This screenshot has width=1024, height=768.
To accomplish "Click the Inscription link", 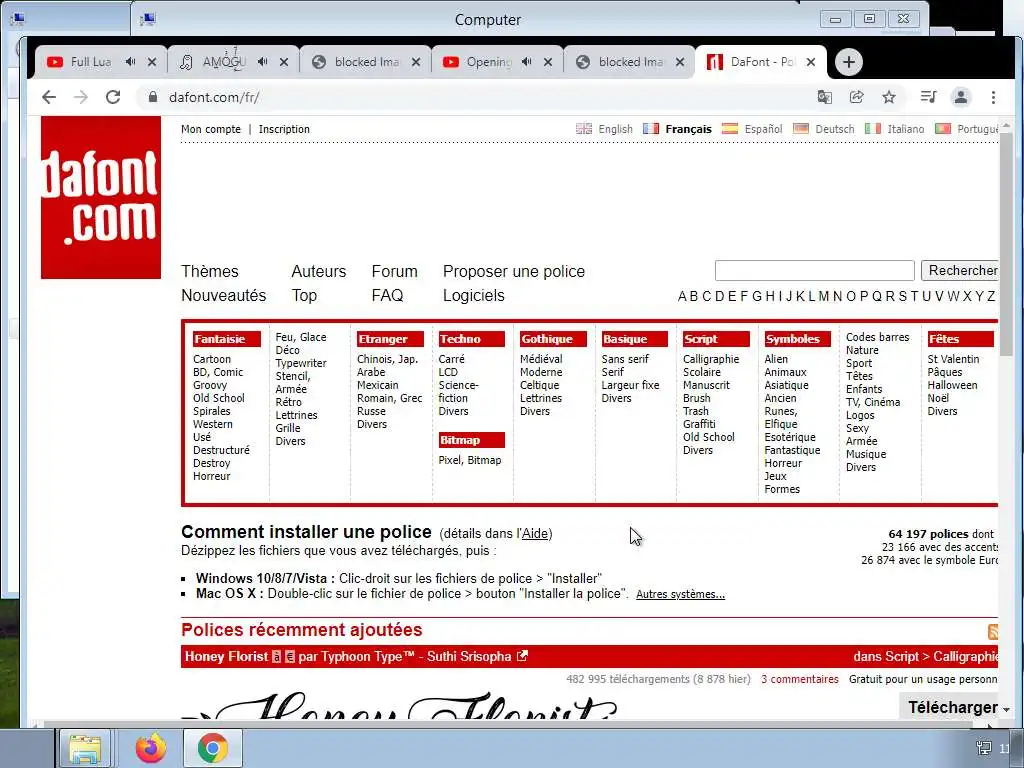I will 284,129.
